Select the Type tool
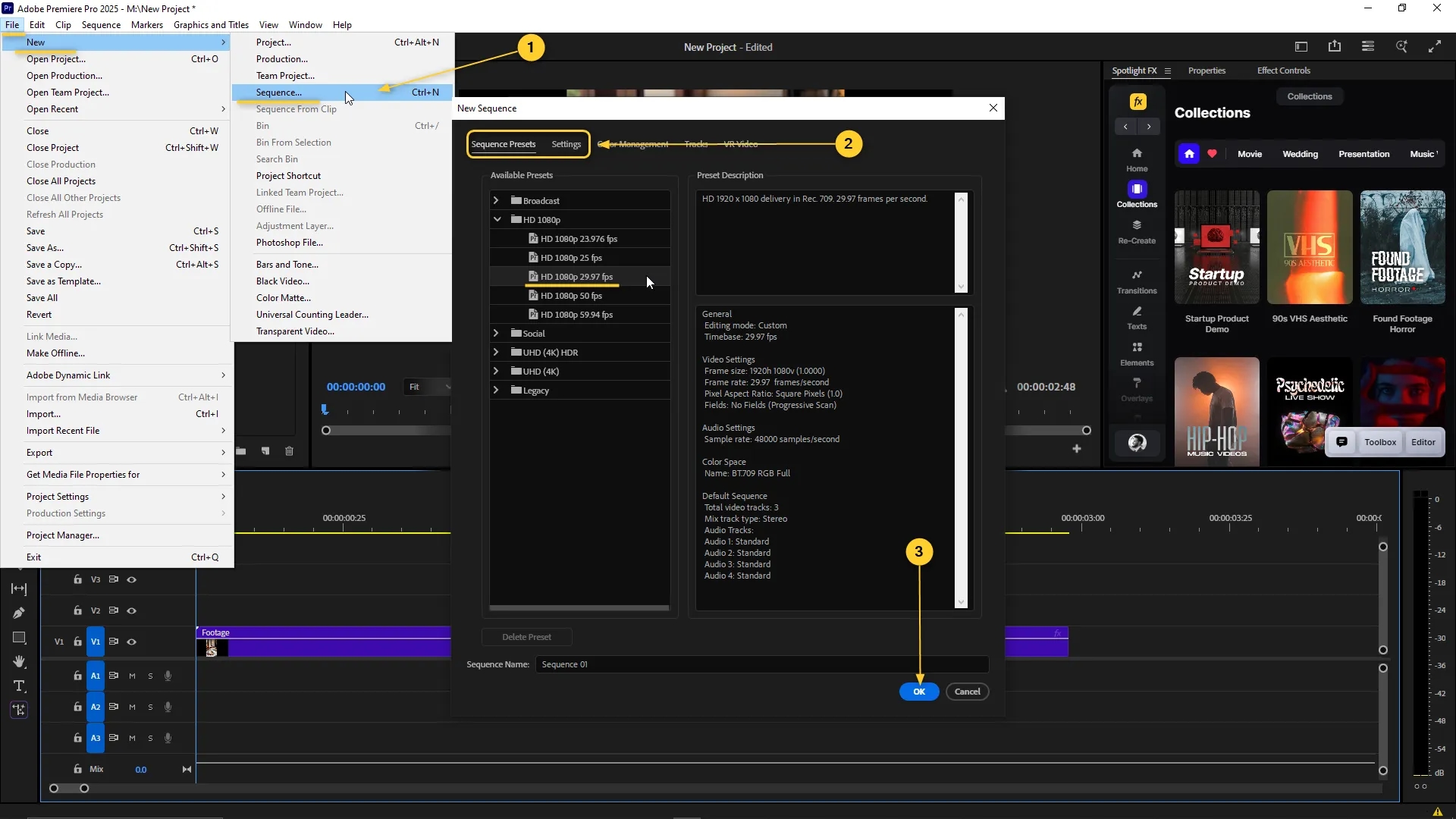The width and height of the screenshot is (1456, 819). (19, 686)
